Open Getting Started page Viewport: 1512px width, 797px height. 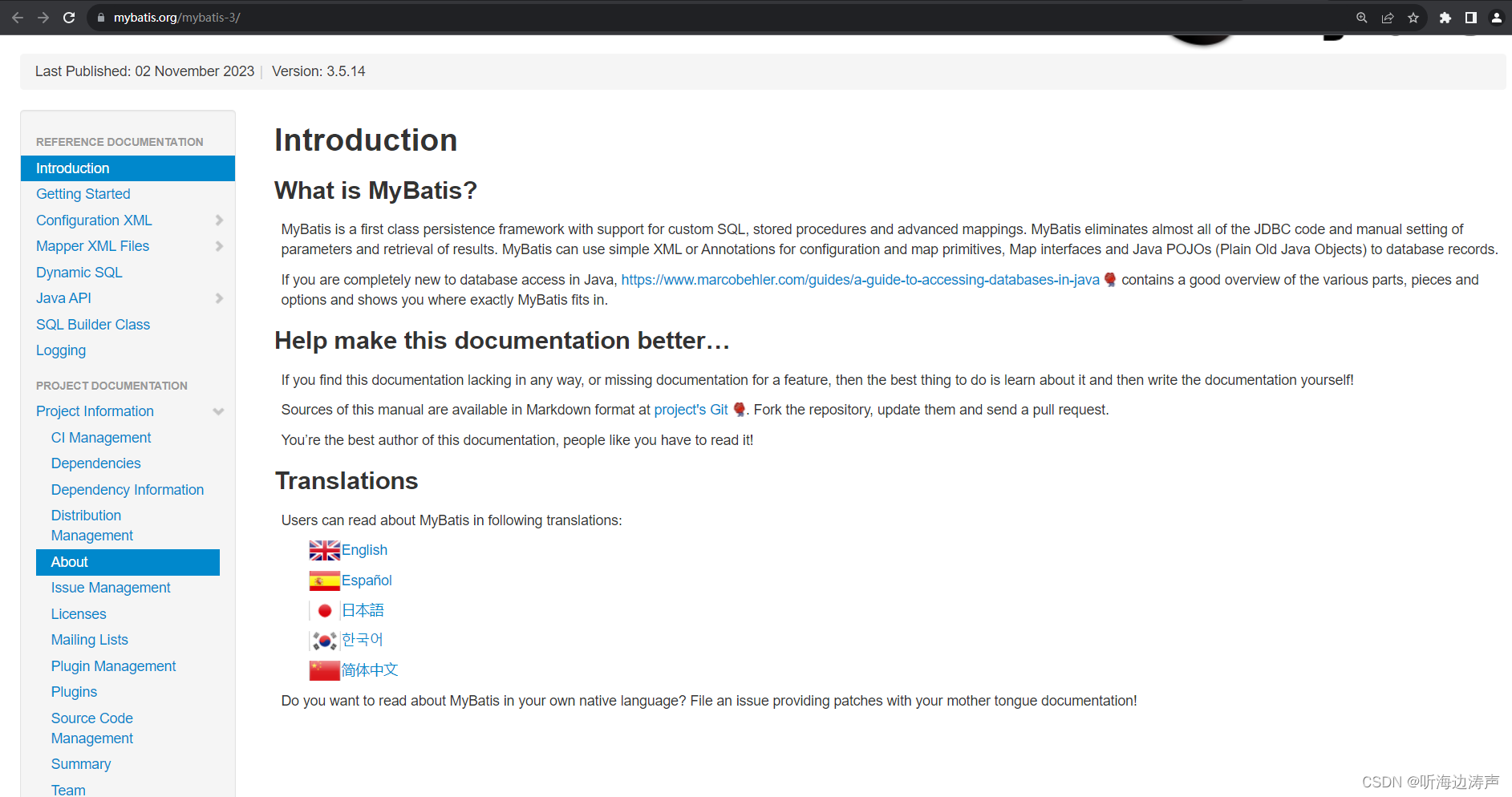(x=83, y=194)
